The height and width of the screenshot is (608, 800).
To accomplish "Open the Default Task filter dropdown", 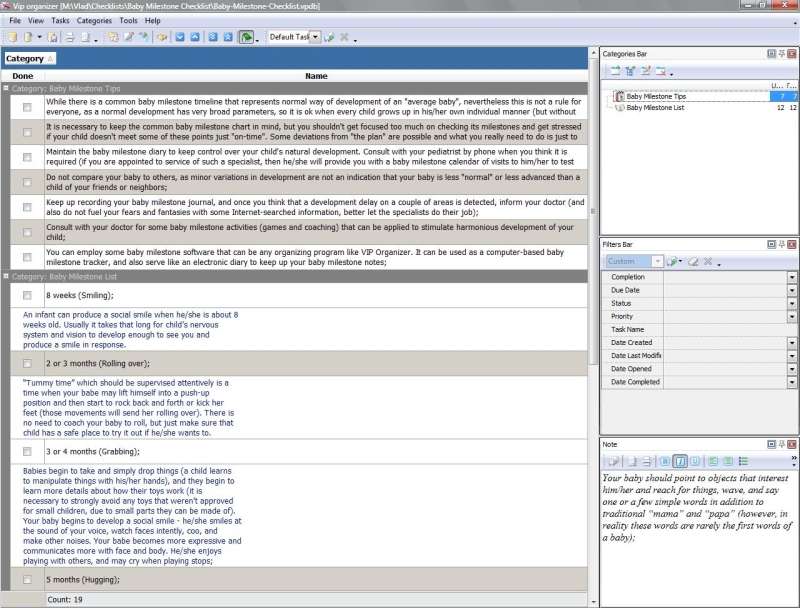I will click(315, 37).
